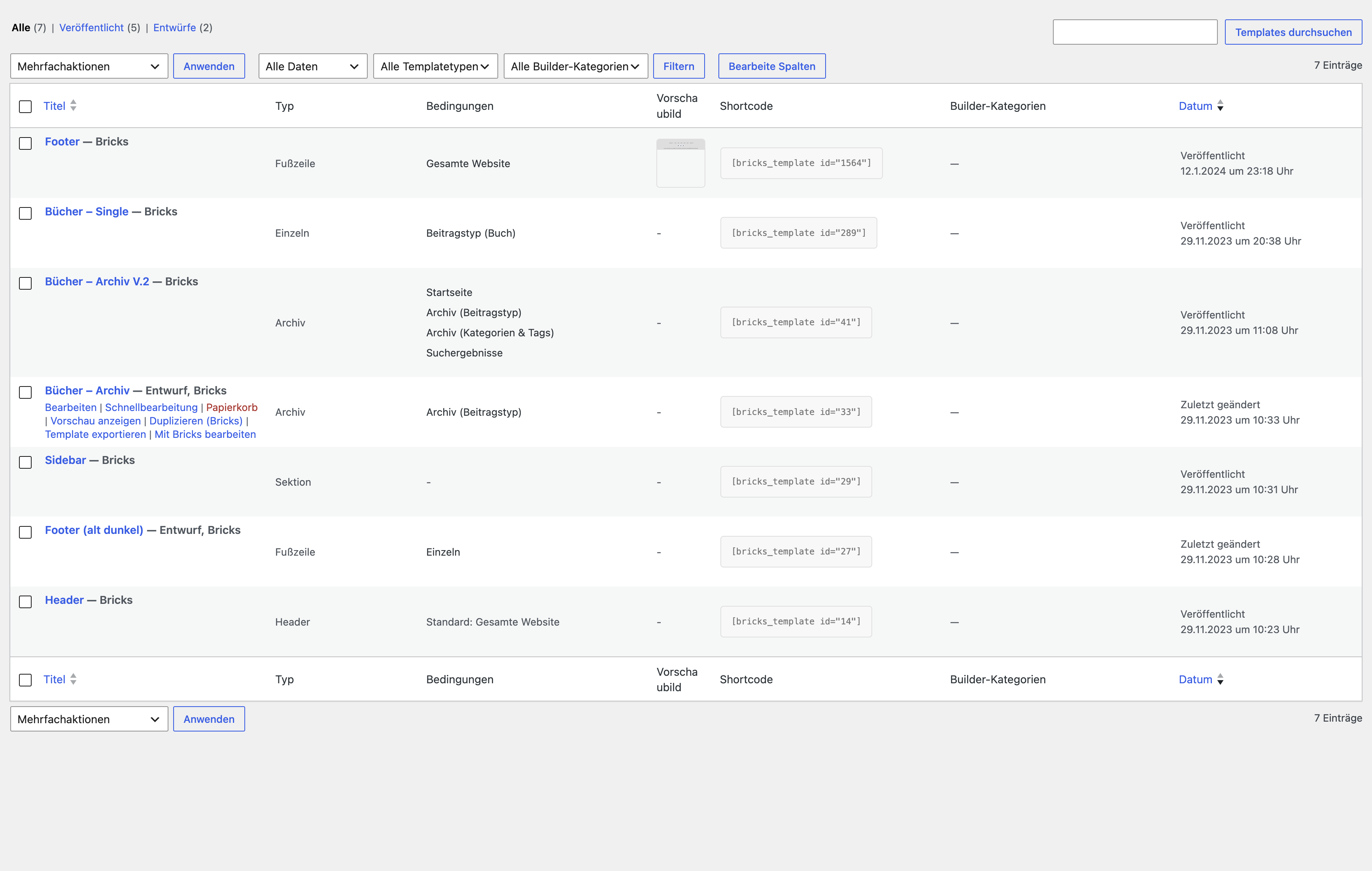Click Mit Bricks bearbeiten link
The width and height of the screenshot is (1372, 871).
205,434
